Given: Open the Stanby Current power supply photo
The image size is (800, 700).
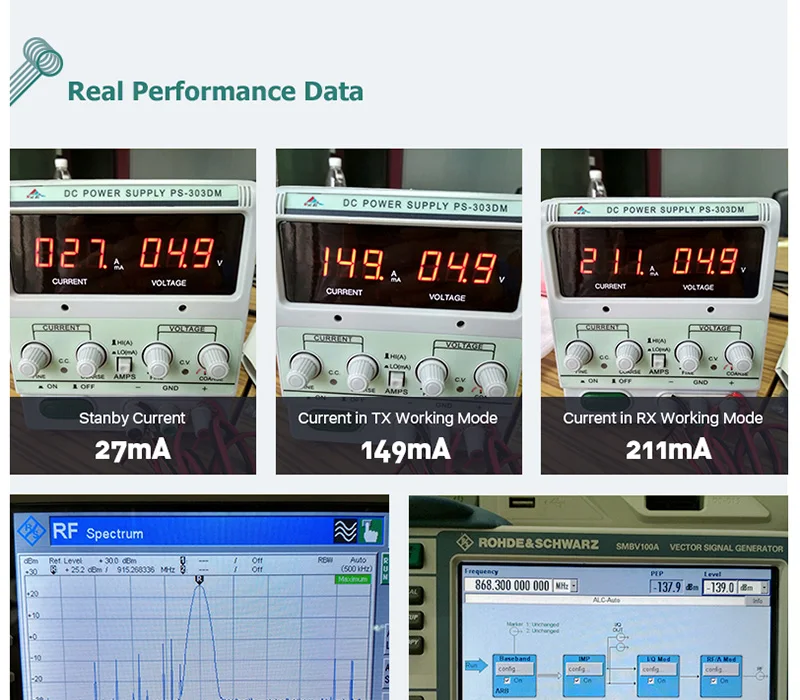Looking at the screenshot, I should click(x=133, y=311).
